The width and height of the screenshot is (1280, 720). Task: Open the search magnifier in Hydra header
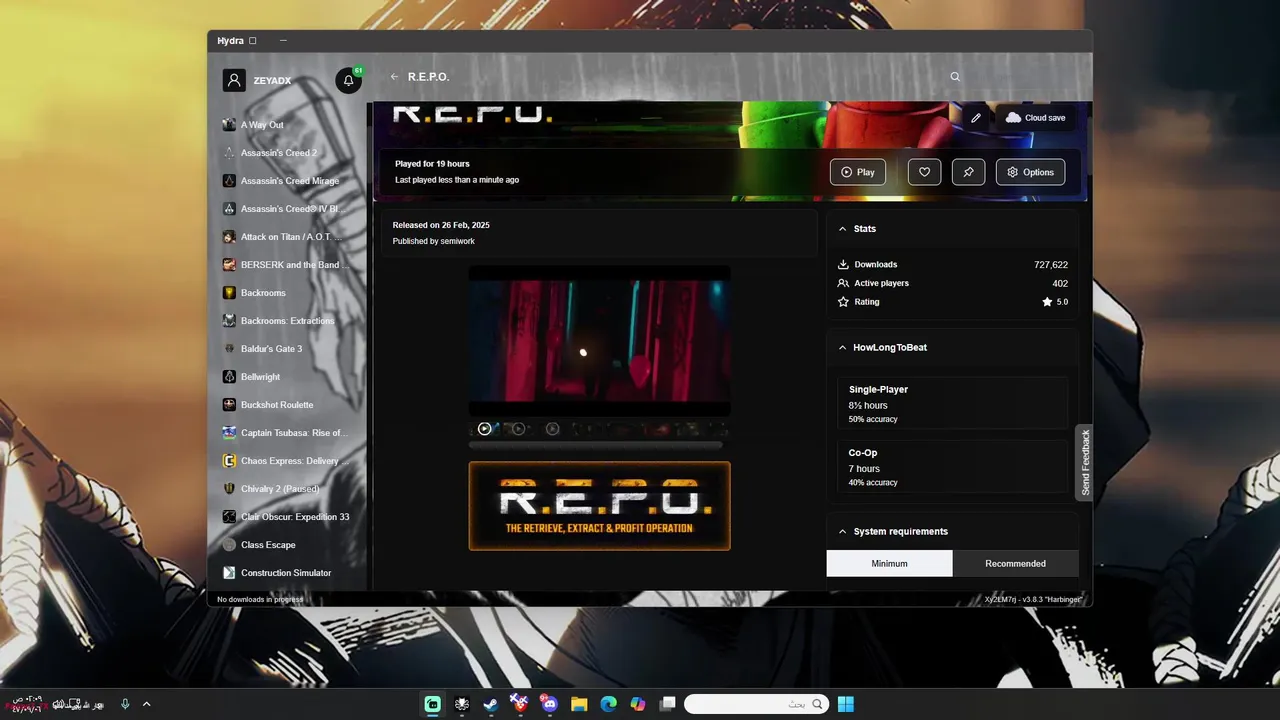click(955, 77)
